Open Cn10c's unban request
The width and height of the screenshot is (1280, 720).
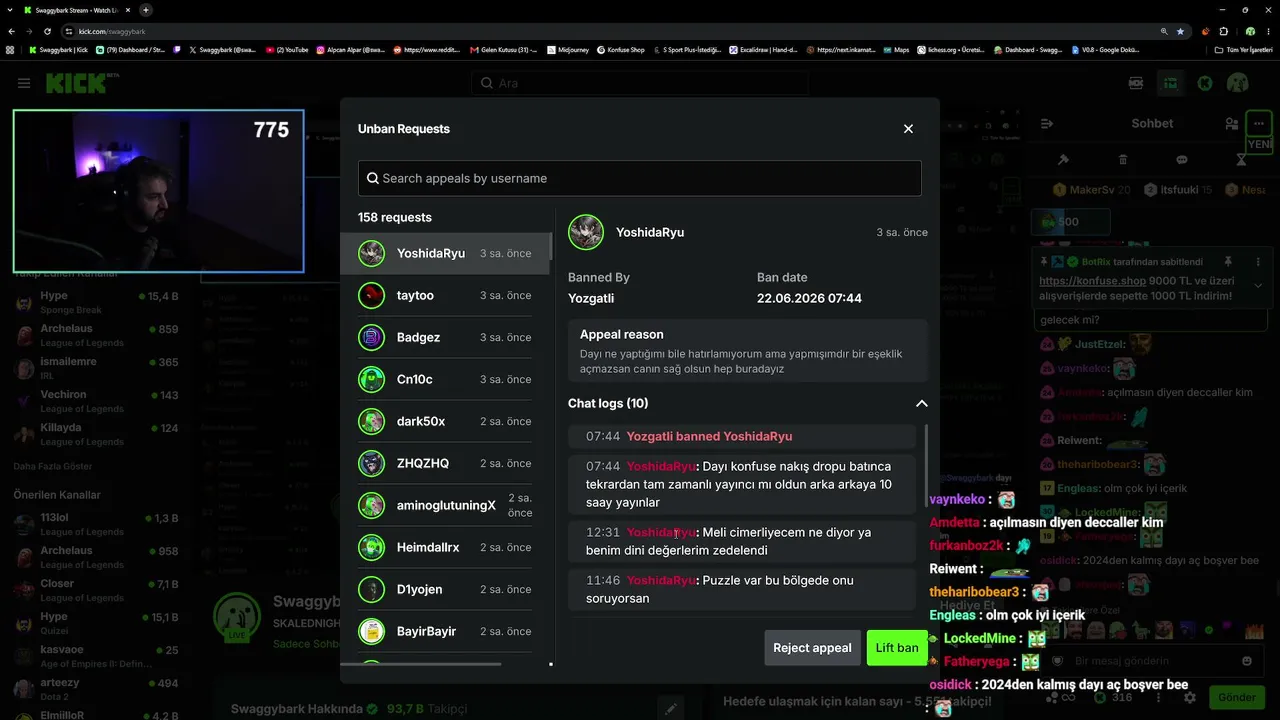pos(445,379)
